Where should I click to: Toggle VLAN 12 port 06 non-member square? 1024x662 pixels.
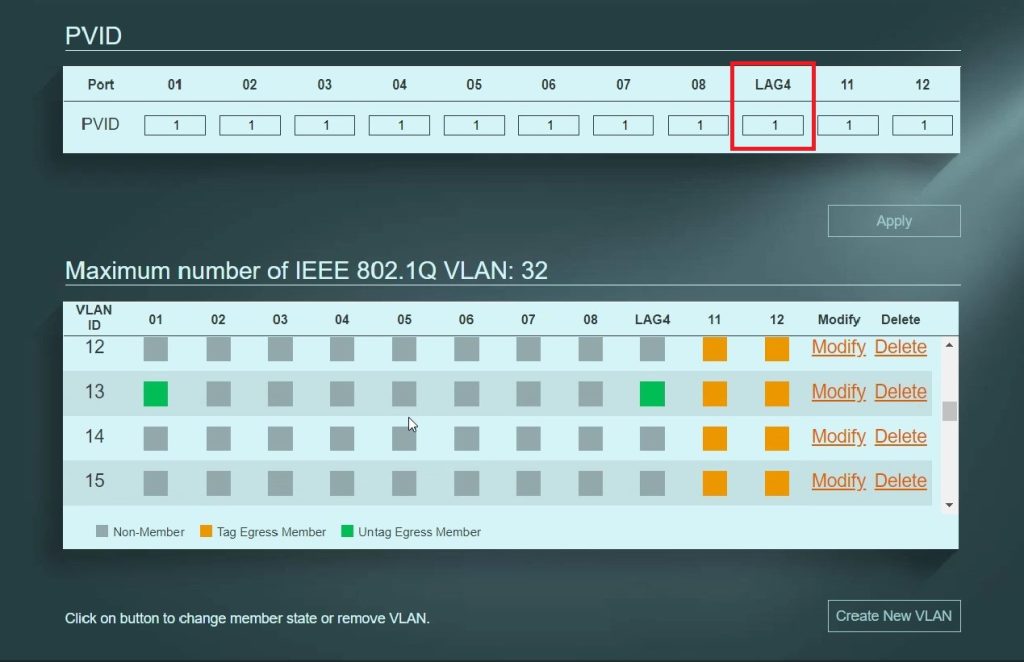(466, 349)
